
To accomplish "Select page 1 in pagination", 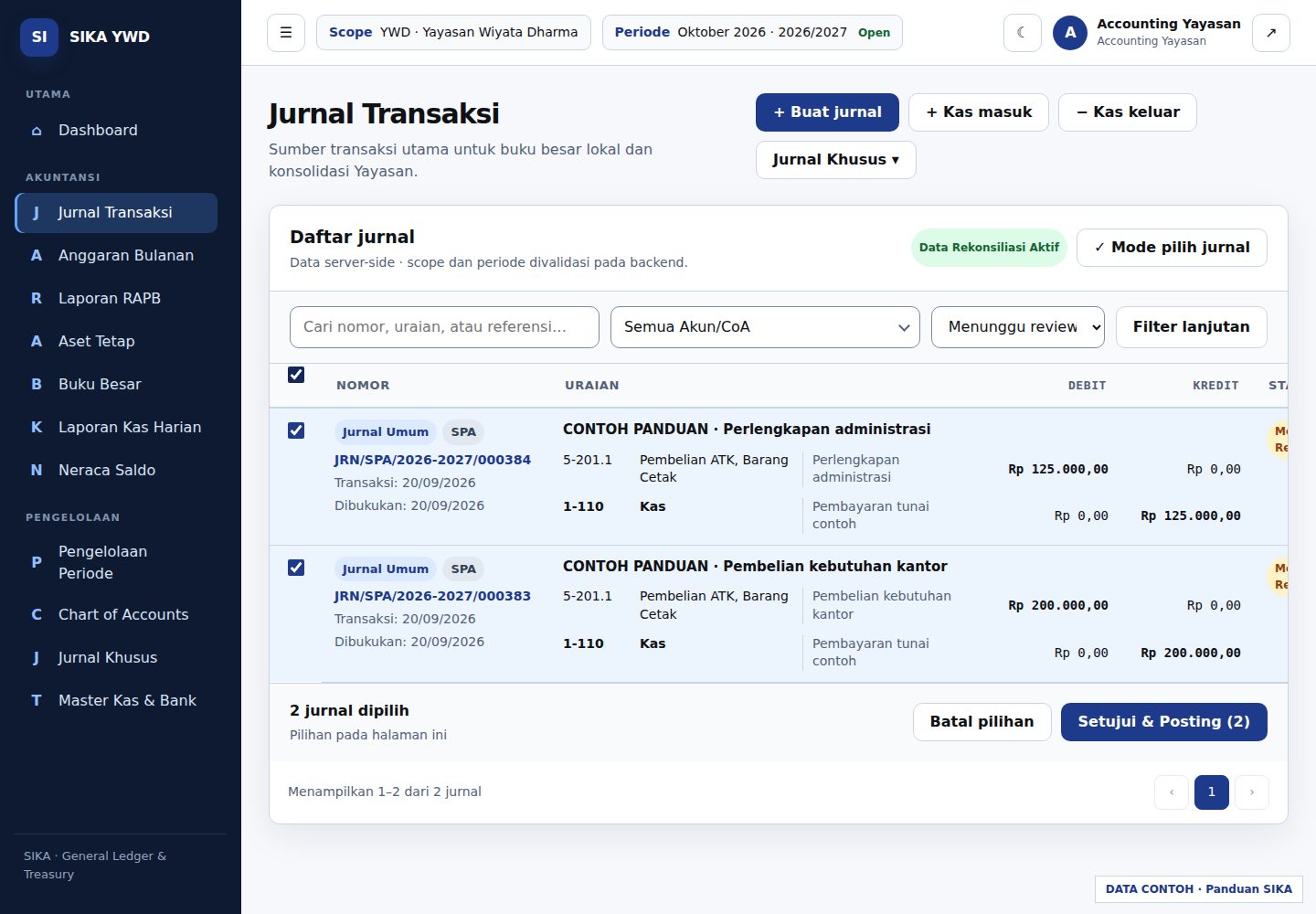I will pos(1212,792).
